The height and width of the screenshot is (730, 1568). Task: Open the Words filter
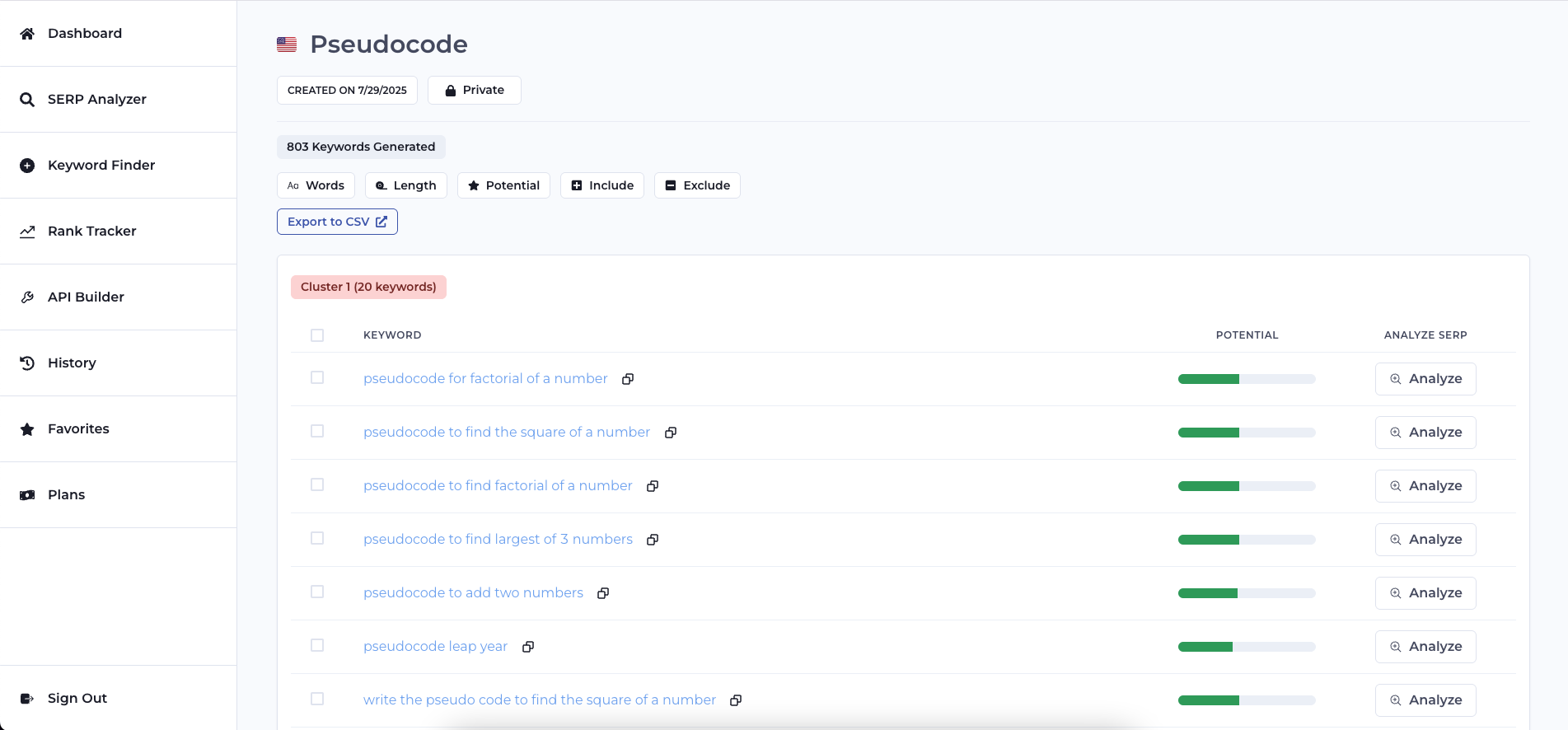pos(316,185)
